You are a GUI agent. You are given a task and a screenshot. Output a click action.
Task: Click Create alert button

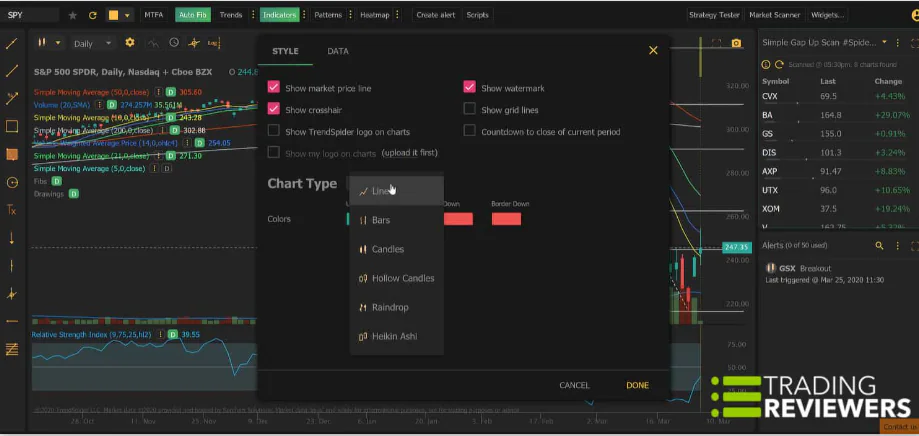[435, 15]
